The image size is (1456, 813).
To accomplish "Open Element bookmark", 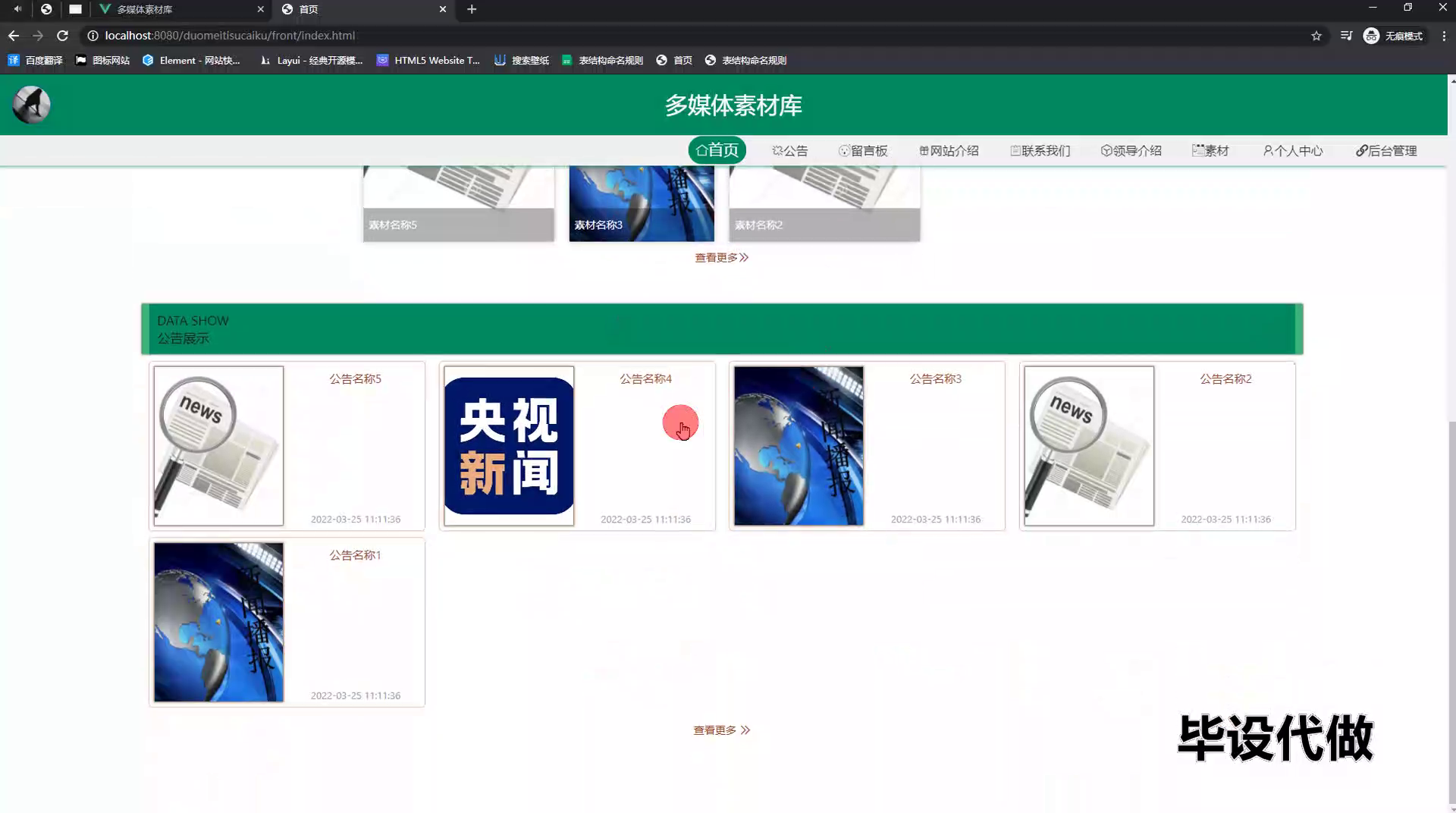I will click(x=191, y=60).
